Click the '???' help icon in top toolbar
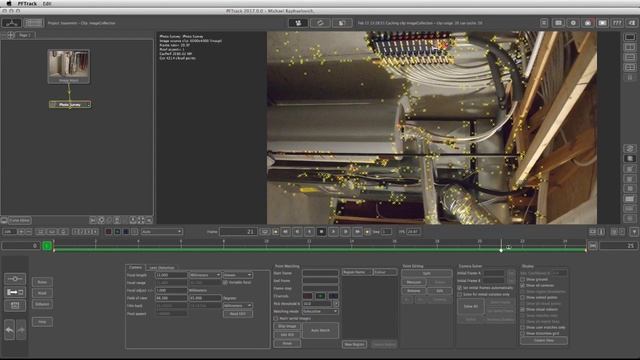 coord(617,23)
